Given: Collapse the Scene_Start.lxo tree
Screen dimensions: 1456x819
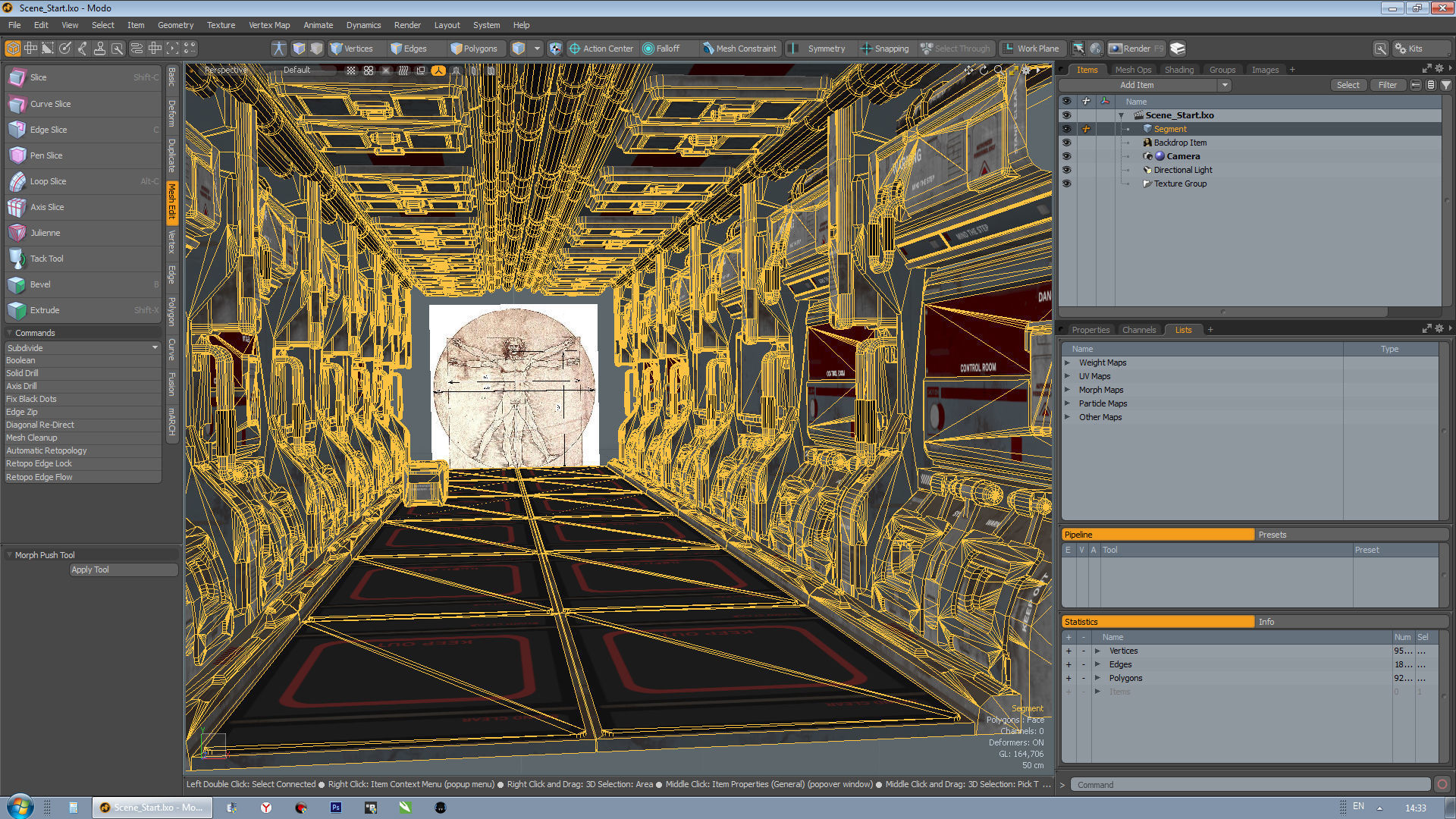Looking at the screenshot, I should (x=1122, y=115).
